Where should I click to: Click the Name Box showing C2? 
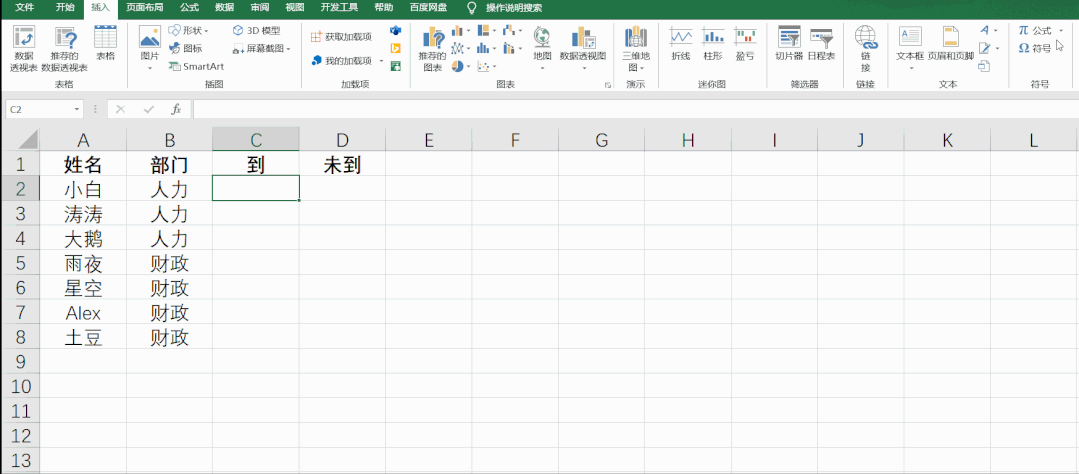coord(39,109)
